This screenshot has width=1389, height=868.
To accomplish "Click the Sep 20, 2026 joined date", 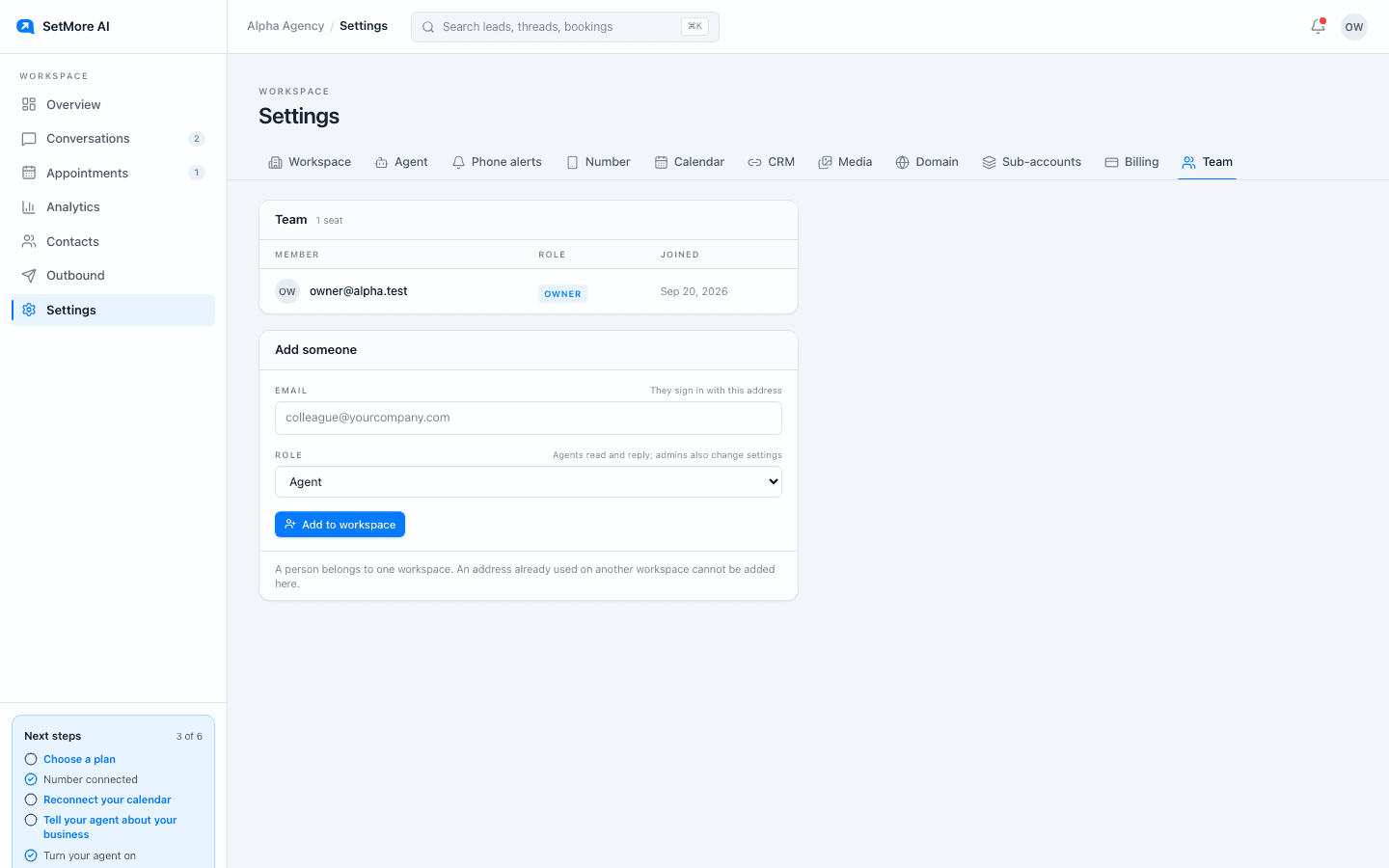I will [694, 291].
